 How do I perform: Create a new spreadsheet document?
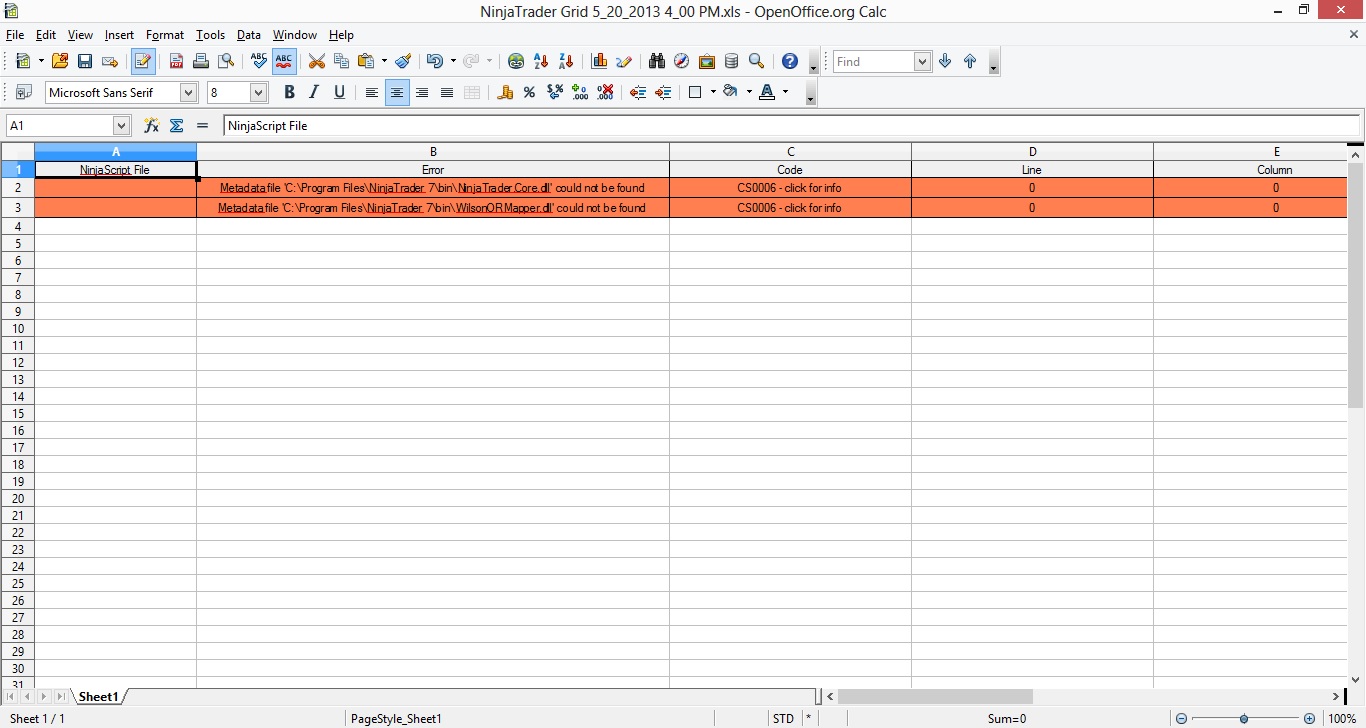23,61
